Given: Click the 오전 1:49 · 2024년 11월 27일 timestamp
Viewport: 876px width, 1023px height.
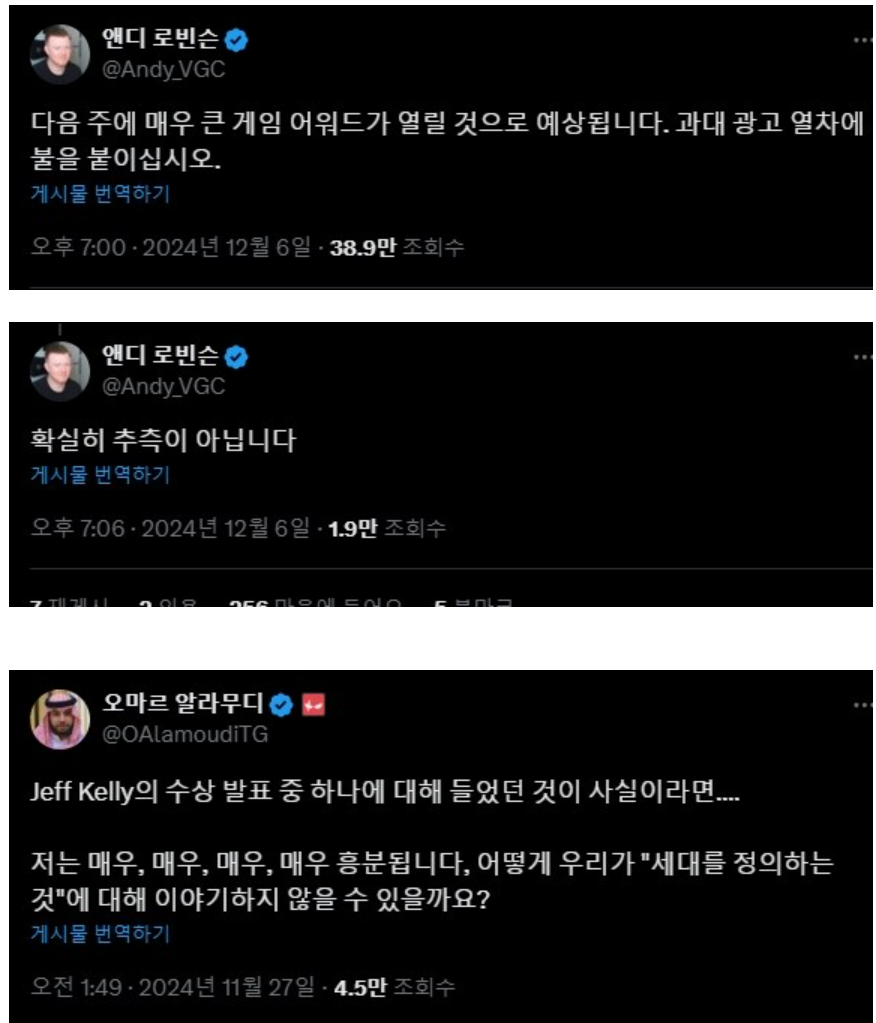Looking at the screenshot, I should [173, 987].
